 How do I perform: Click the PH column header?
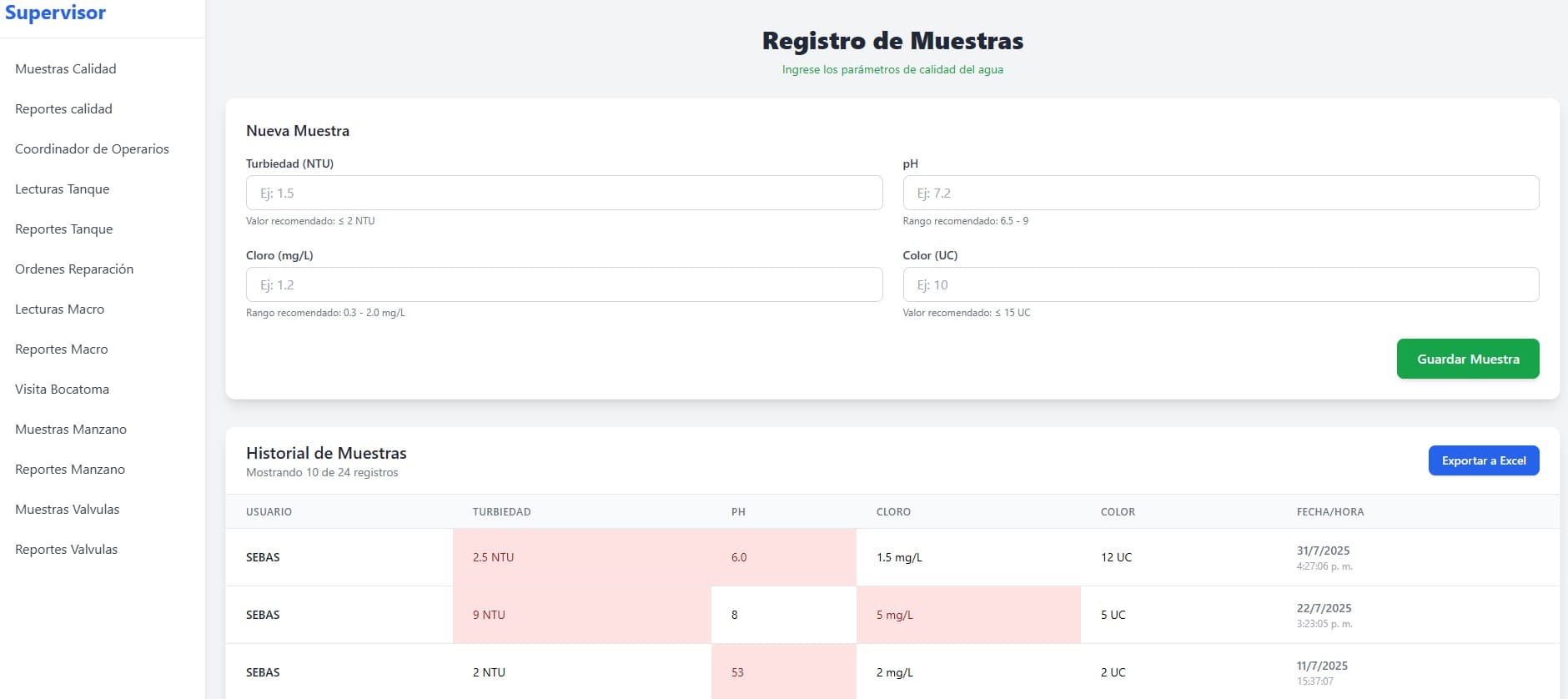click(738, 512)
